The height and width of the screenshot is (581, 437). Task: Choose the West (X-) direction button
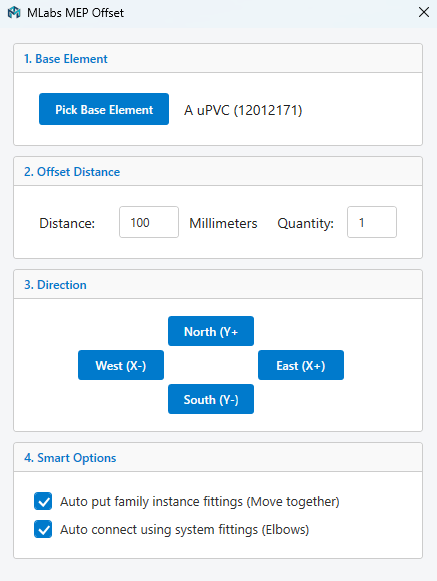coord(121,365)
